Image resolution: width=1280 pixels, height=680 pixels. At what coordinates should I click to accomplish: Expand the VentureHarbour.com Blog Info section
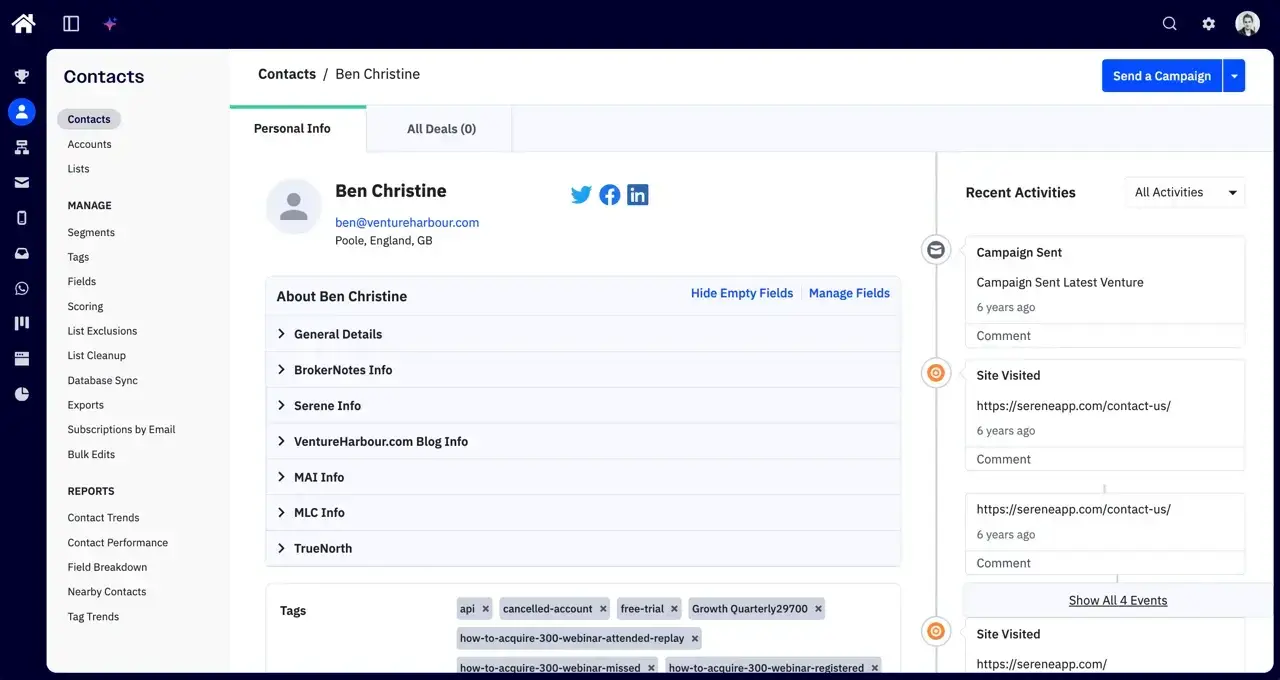(583, 441)
